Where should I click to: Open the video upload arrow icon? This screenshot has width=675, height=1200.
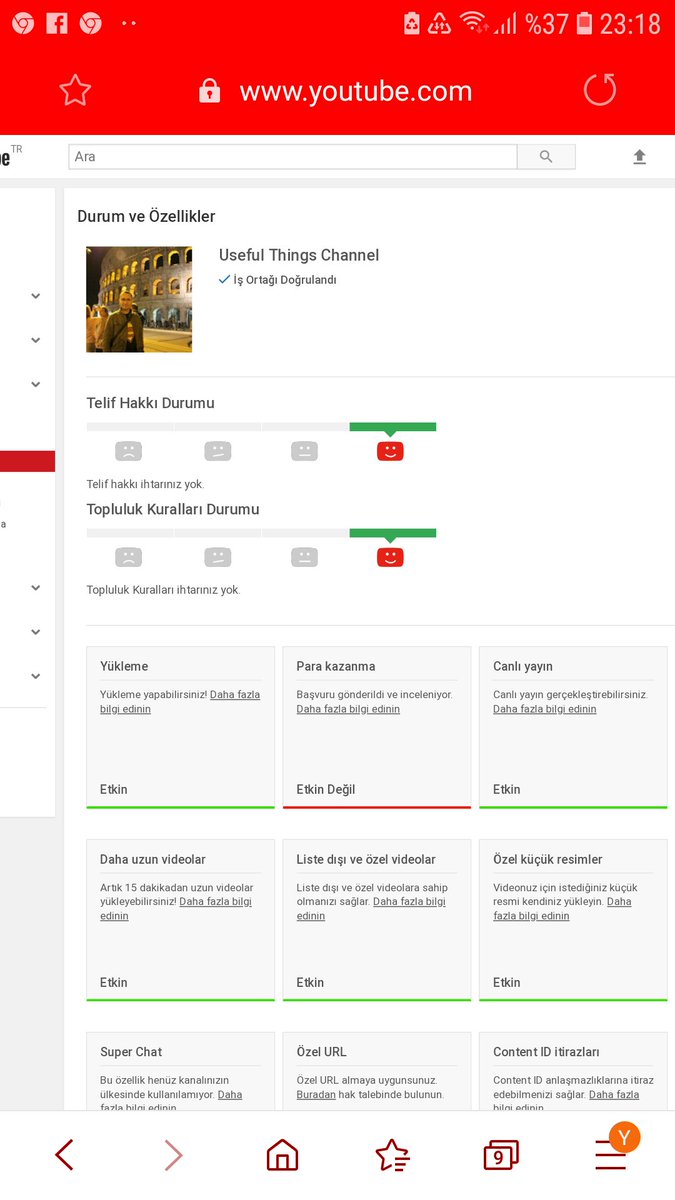click(640, 157)
